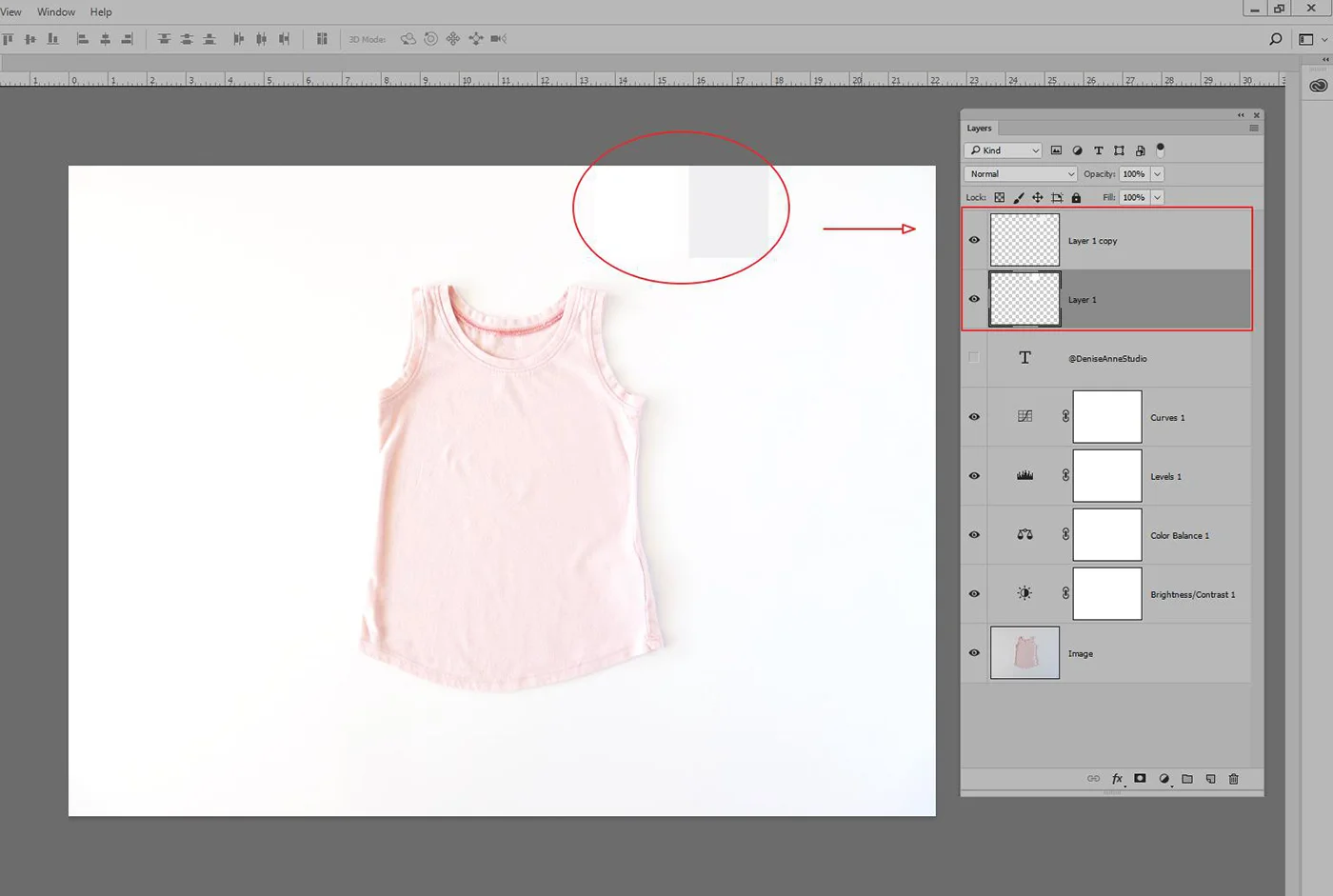
Task: Hide the Curves 1 adjustment layer
Action: coord(974,417)
